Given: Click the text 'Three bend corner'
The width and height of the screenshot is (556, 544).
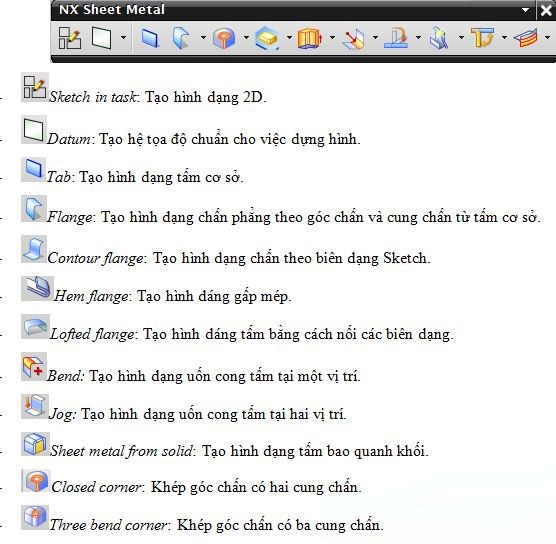Looking at the screenshot, I should point(108,525).
